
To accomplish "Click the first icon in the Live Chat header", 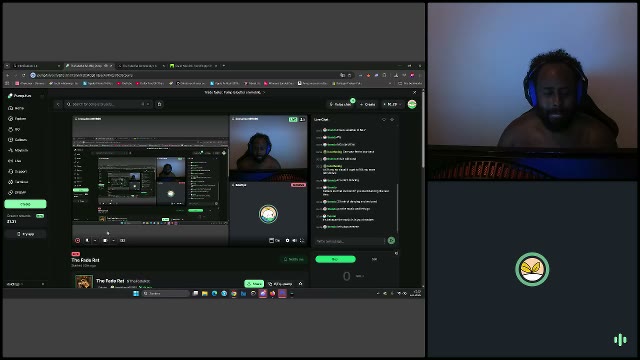I will click(384, 120).
